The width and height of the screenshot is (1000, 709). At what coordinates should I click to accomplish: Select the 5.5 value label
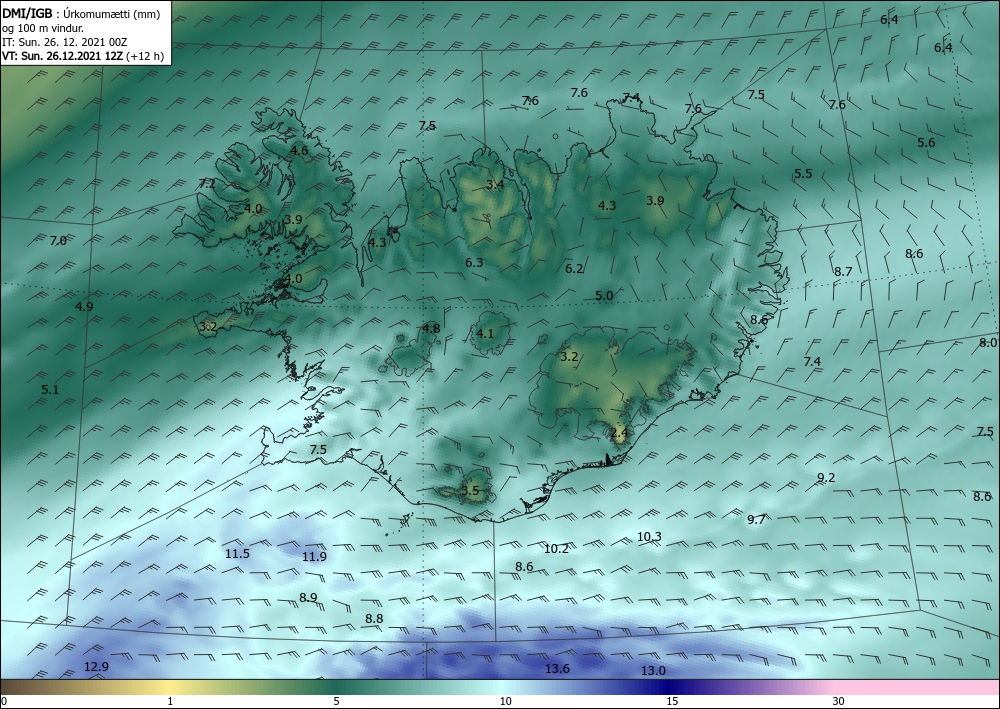[803, 173]
